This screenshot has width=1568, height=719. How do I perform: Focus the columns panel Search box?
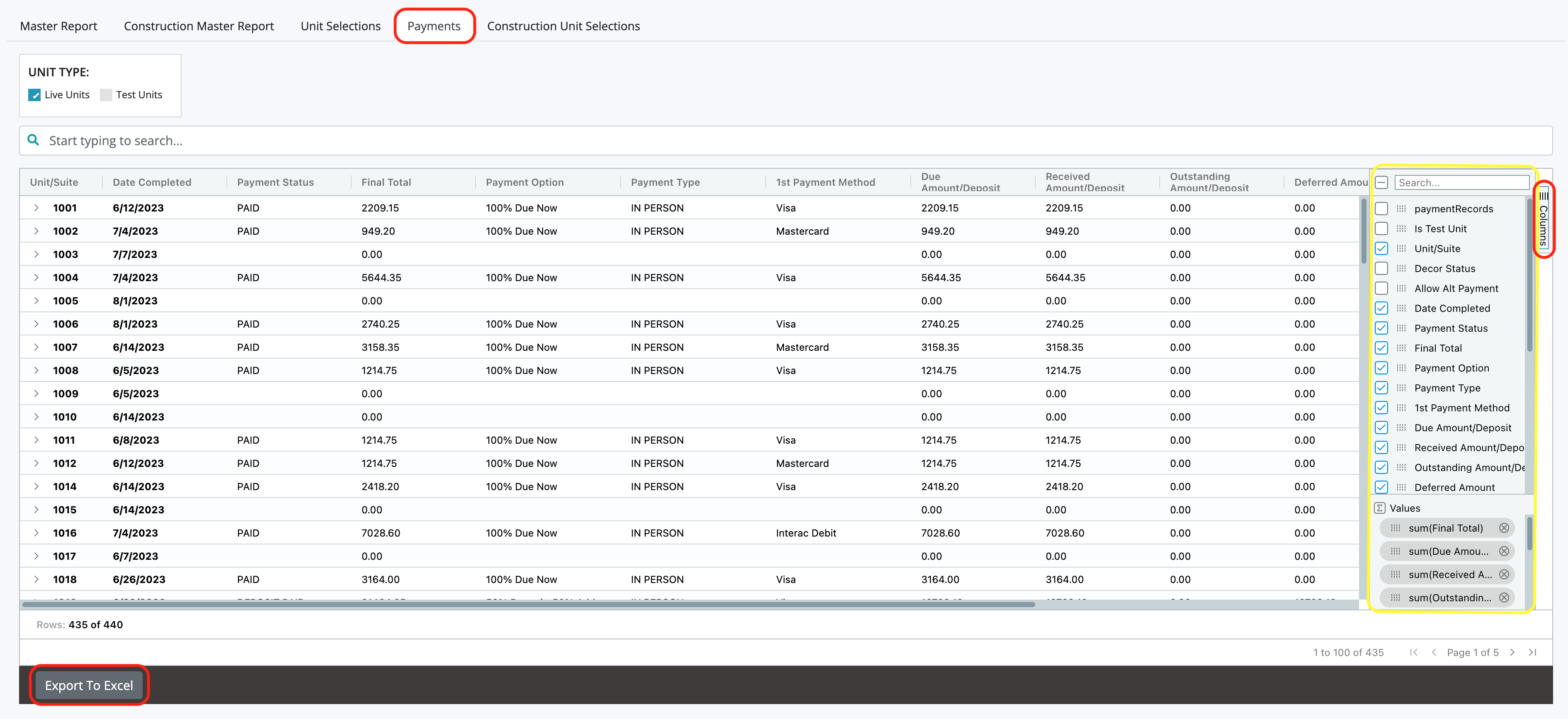(x=1461, y=182)
